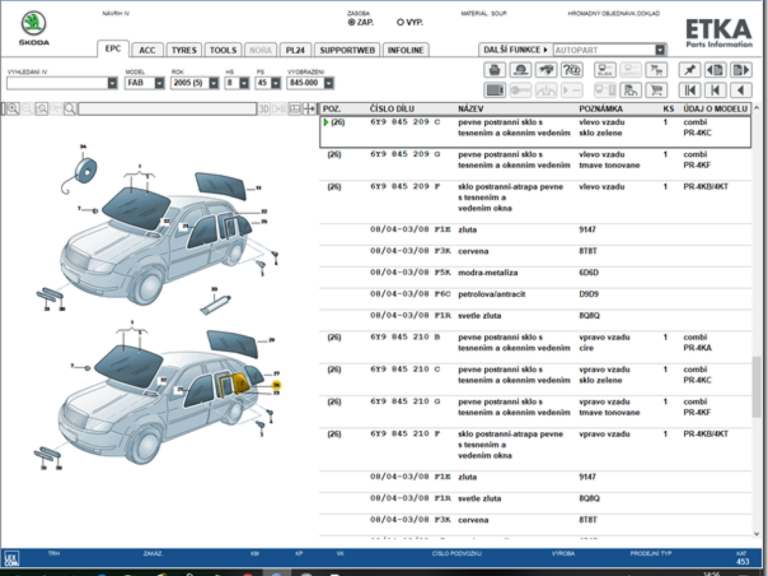Click the shopping cart icon
Screen dimensions: 768x576
(657, 90)
